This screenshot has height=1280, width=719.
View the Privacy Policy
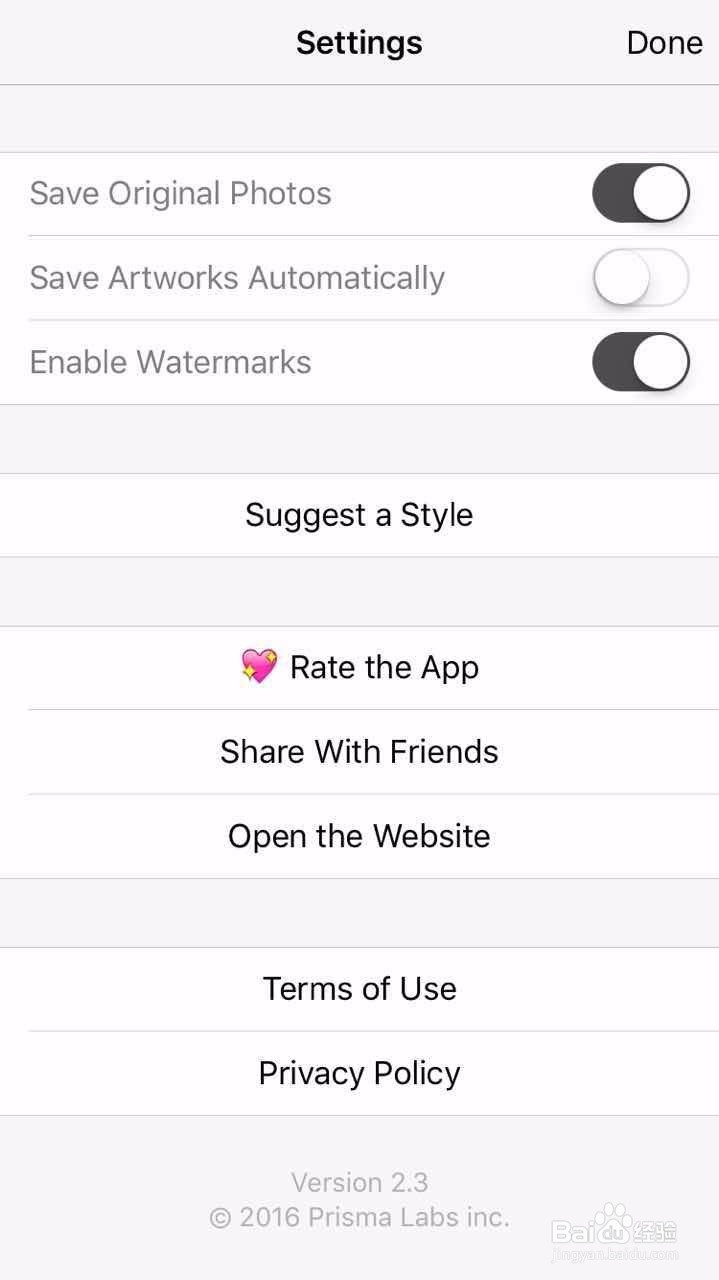359,1073
